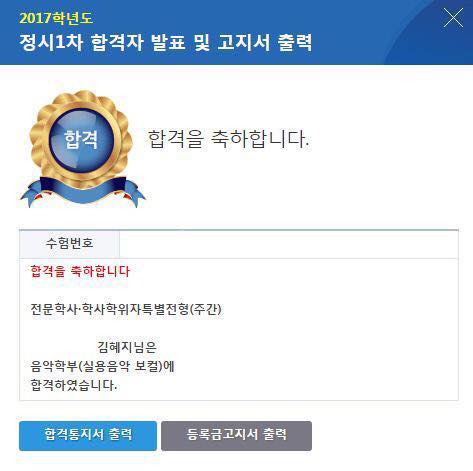
Task: Click the large 합격을 축하합니다. message
Action: pos(228,139)
